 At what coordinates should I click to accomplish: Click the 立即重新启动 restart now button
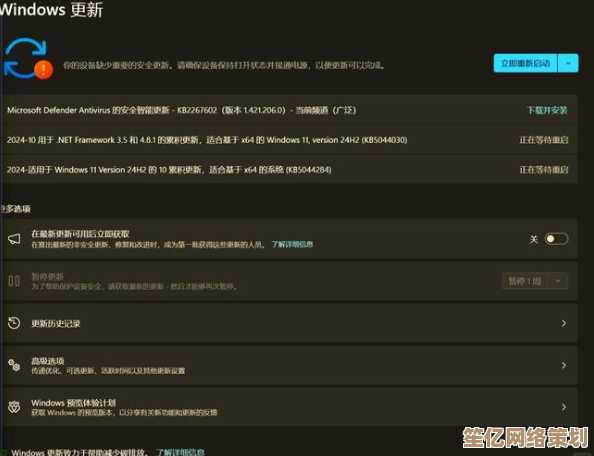pyautogui.click(x=525, y=63)
